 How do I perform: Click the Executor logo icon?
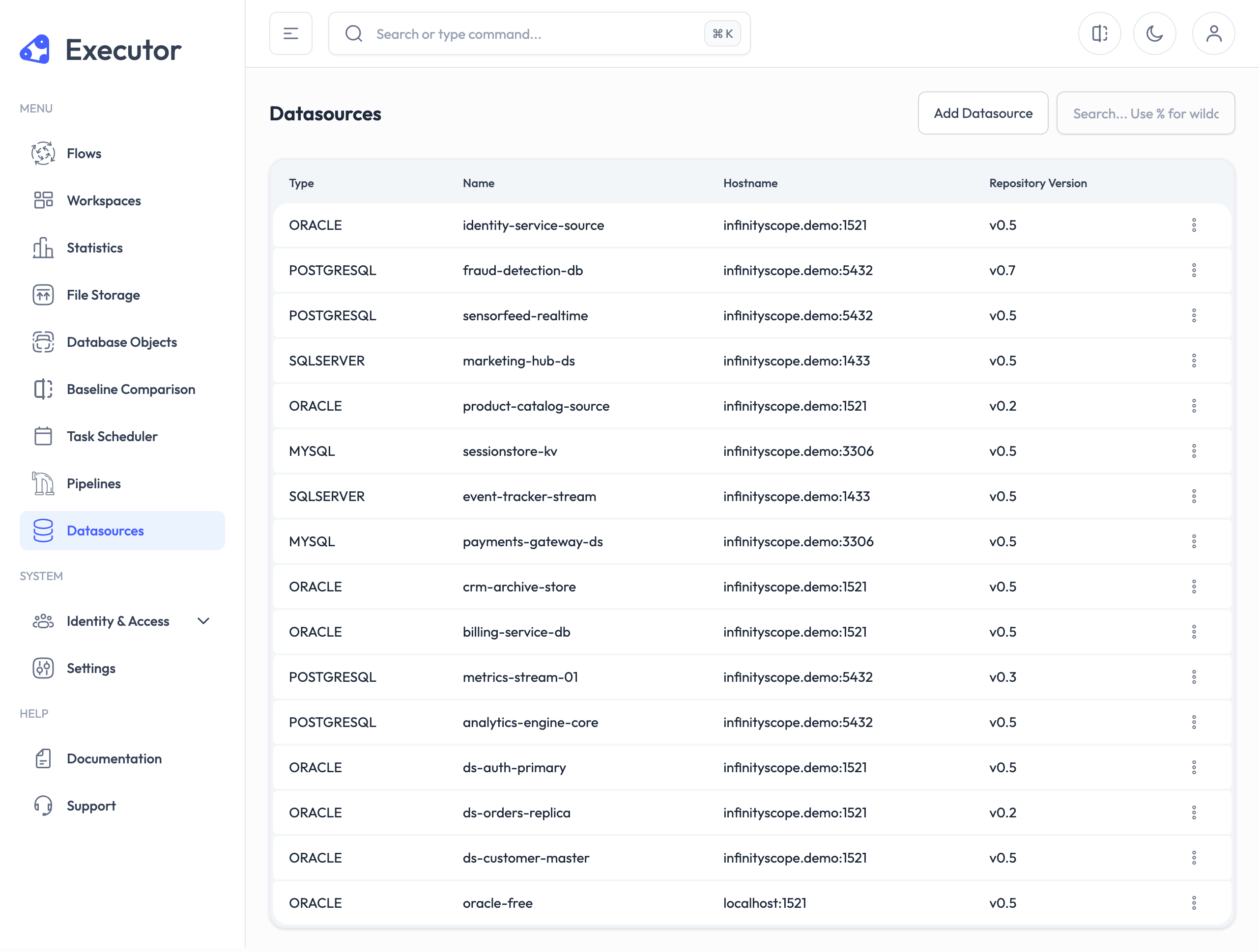click(x=35, y=50)
